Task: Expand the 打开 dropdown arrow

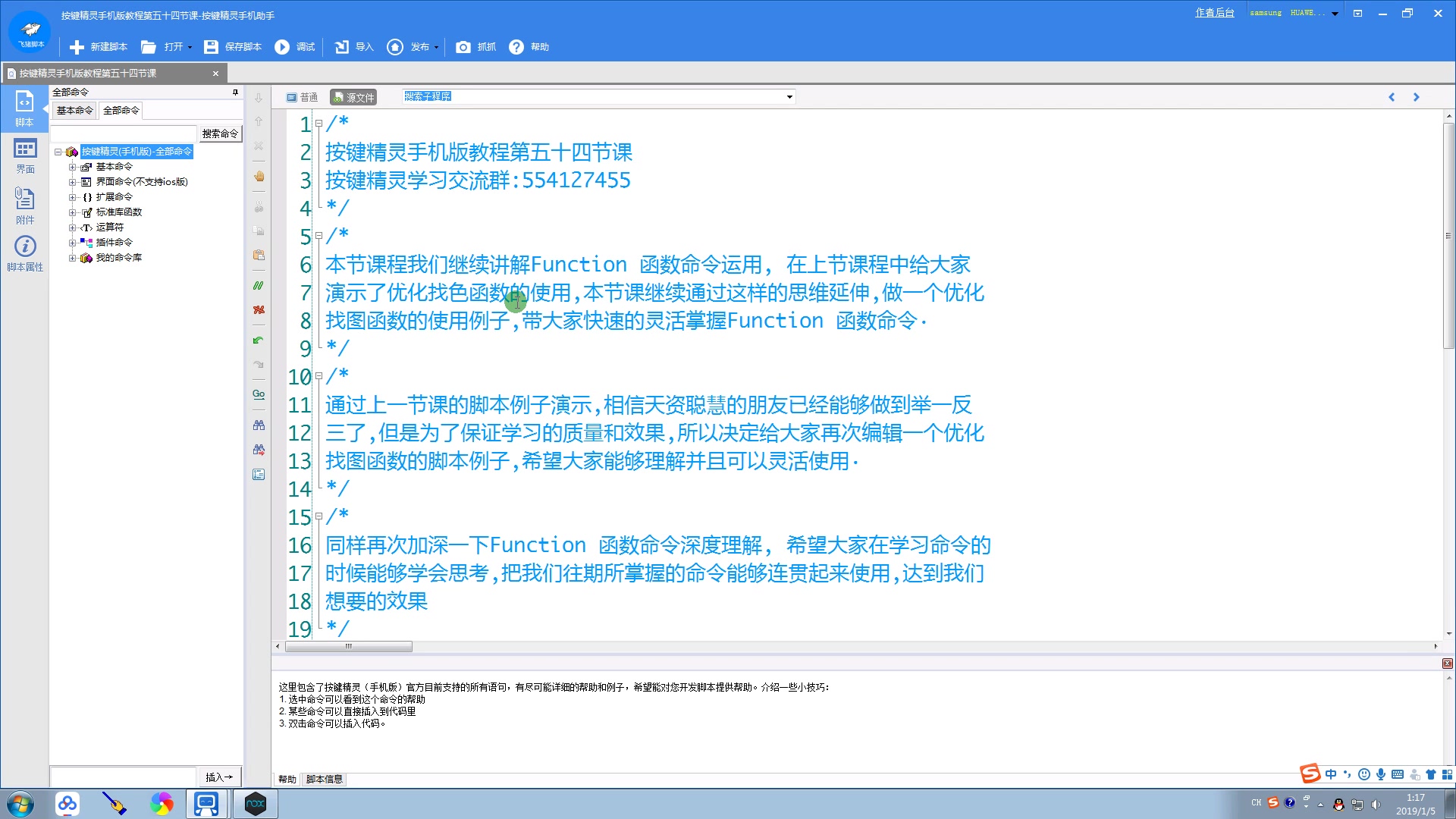Action: 190,47
